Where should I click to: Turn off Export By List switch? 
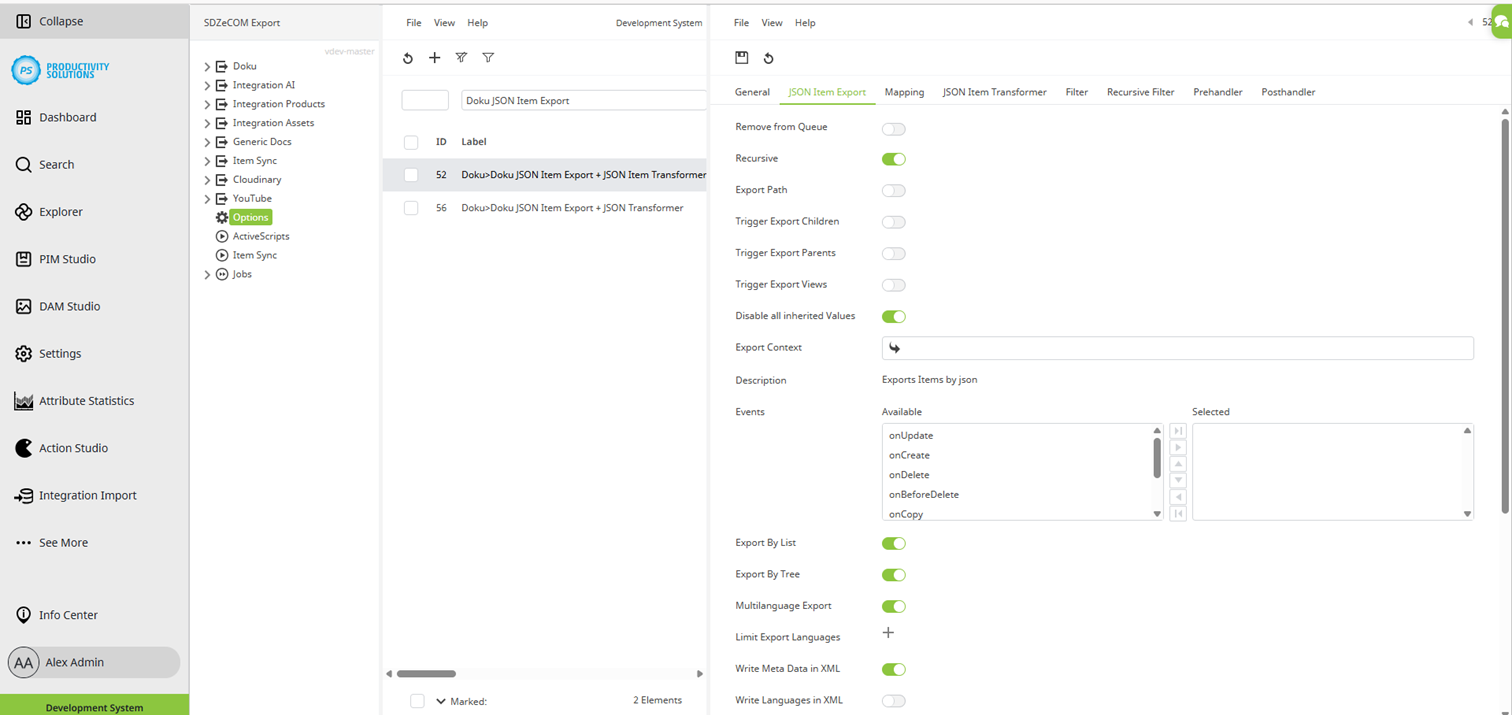(x=893, y=543)
